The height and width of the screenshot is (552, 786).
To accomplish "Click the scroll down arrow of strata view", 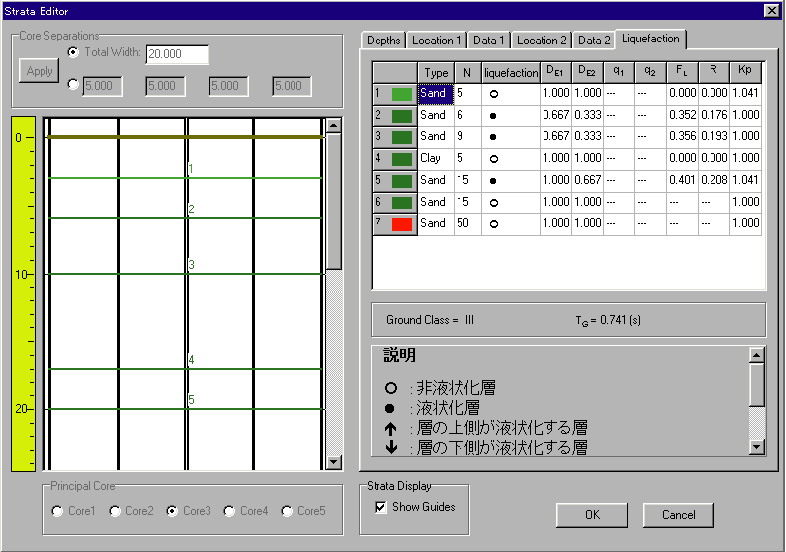I will [x=334, y=462].
